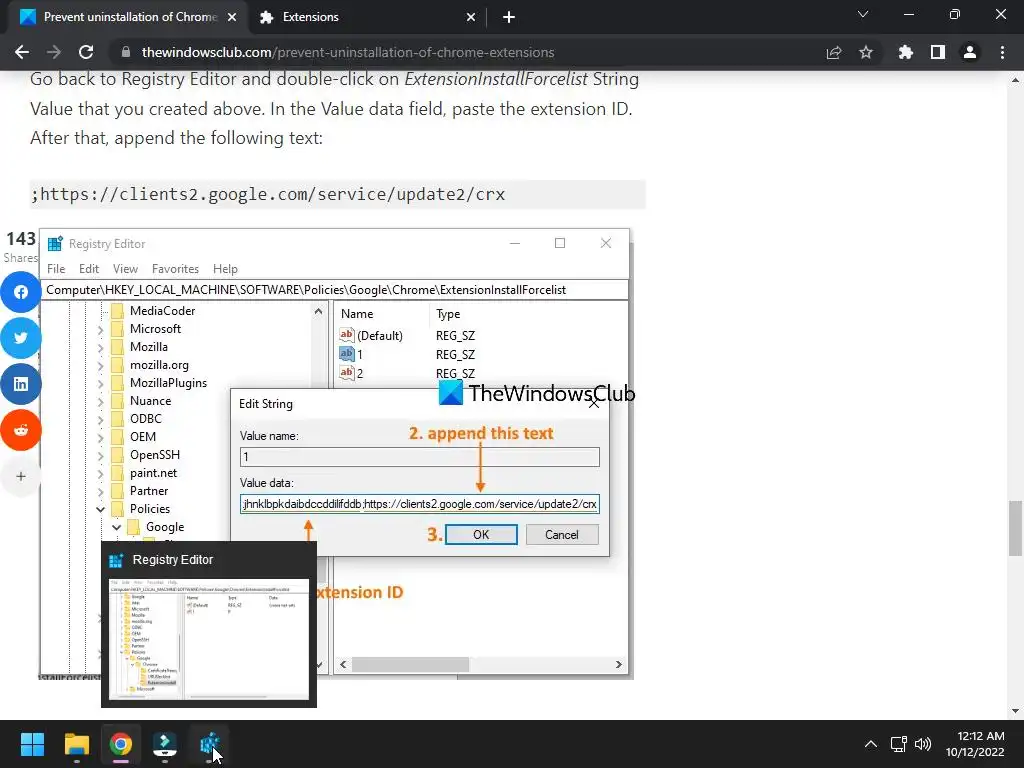Image resolution: width=1024 pixels, height=768 pixels.
Task: Share article on Twitter
Action: click(21, 338)
